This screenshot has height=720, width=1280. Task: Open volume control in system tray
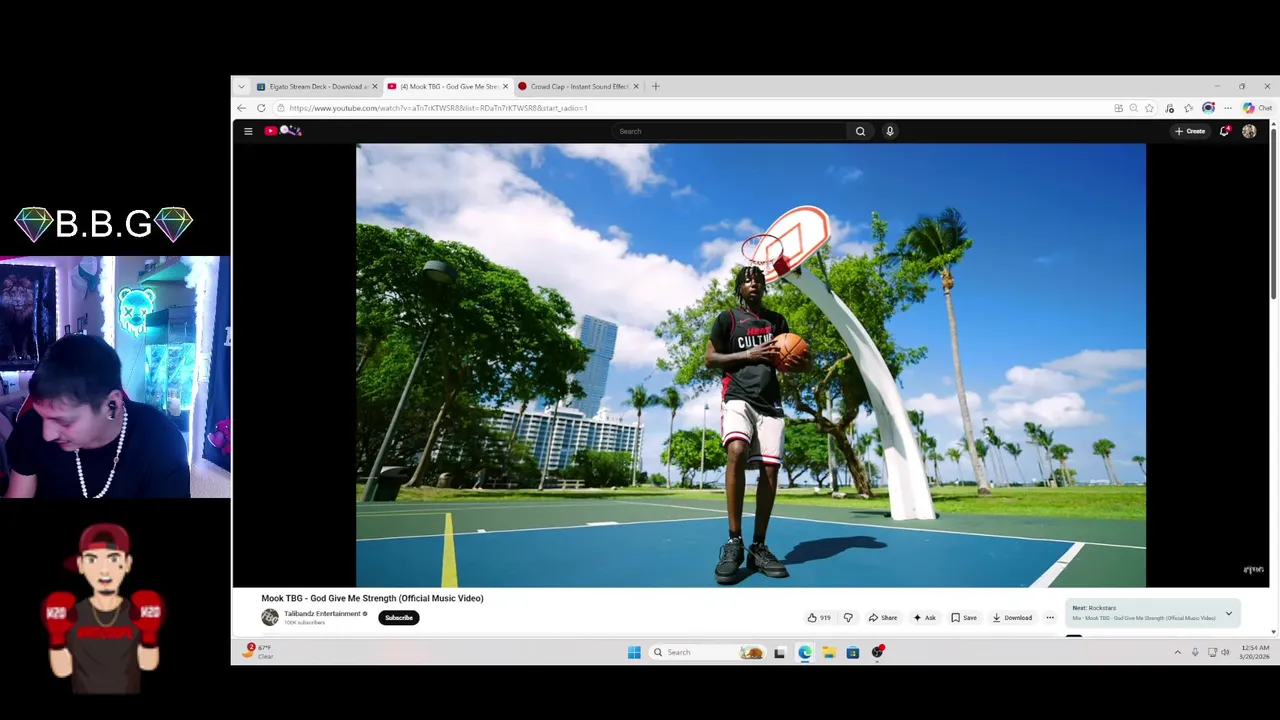click(1225, 652)
